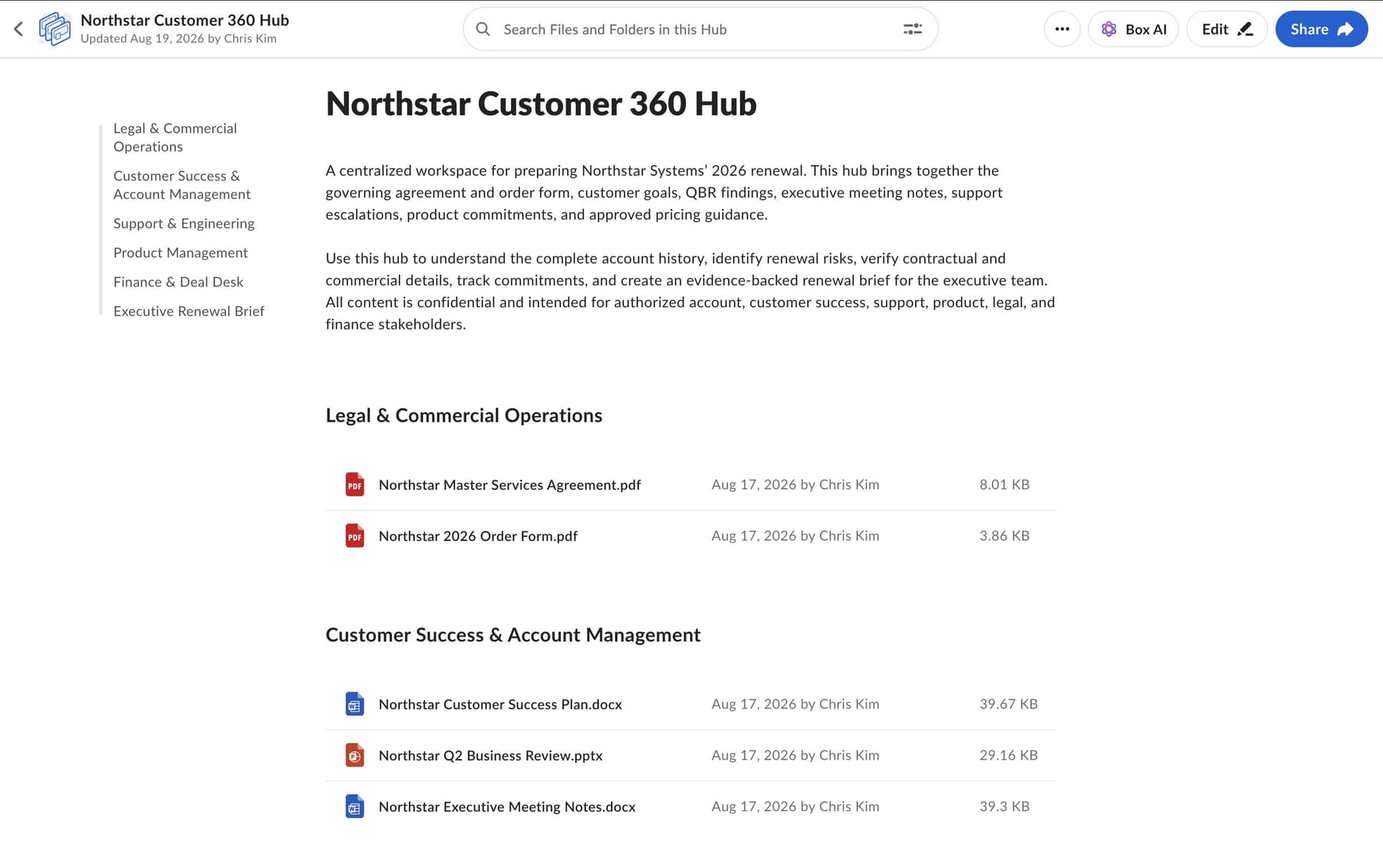Go to Support & Engineering section
Image resolution: width=1383 pixels, height=868 pixels.
click(184, 224)
